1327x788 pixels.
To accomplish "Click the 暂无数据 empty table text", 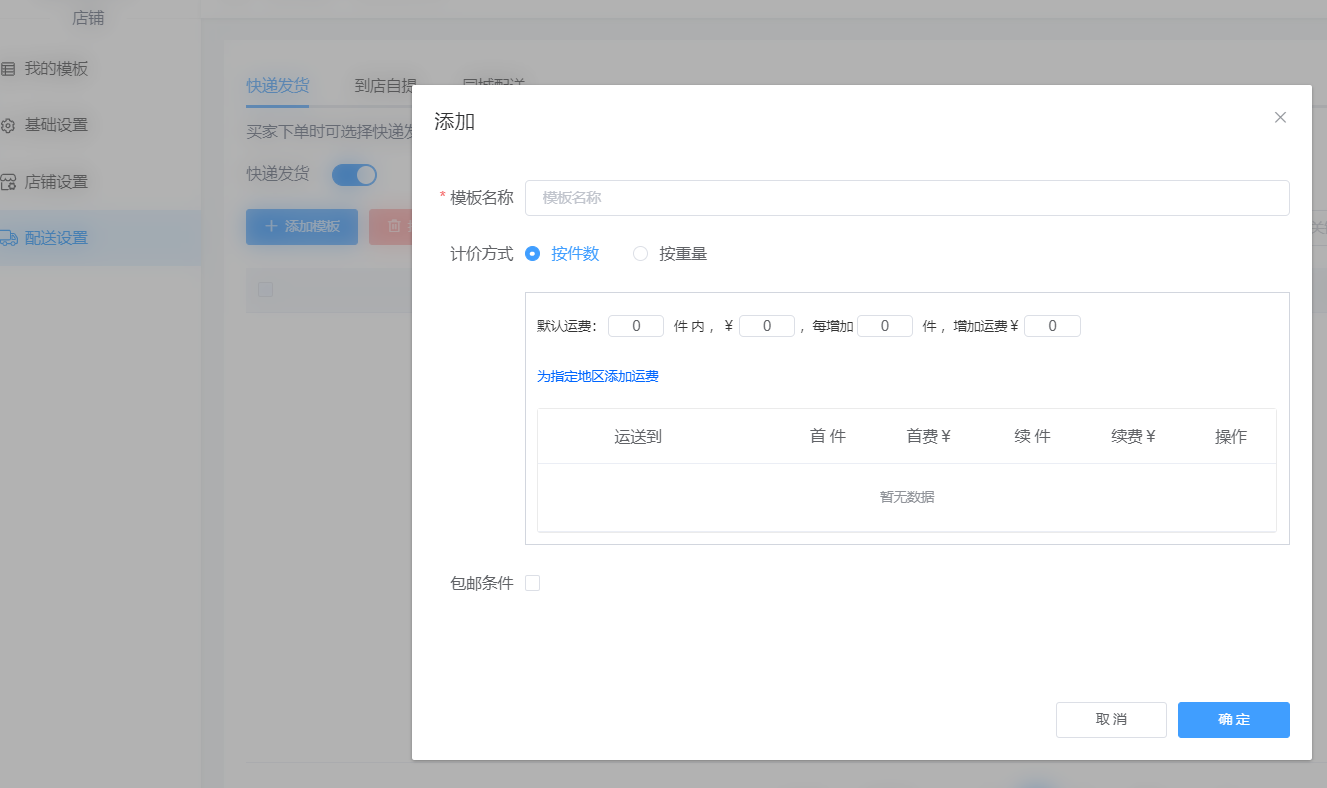I will point(907,497).
